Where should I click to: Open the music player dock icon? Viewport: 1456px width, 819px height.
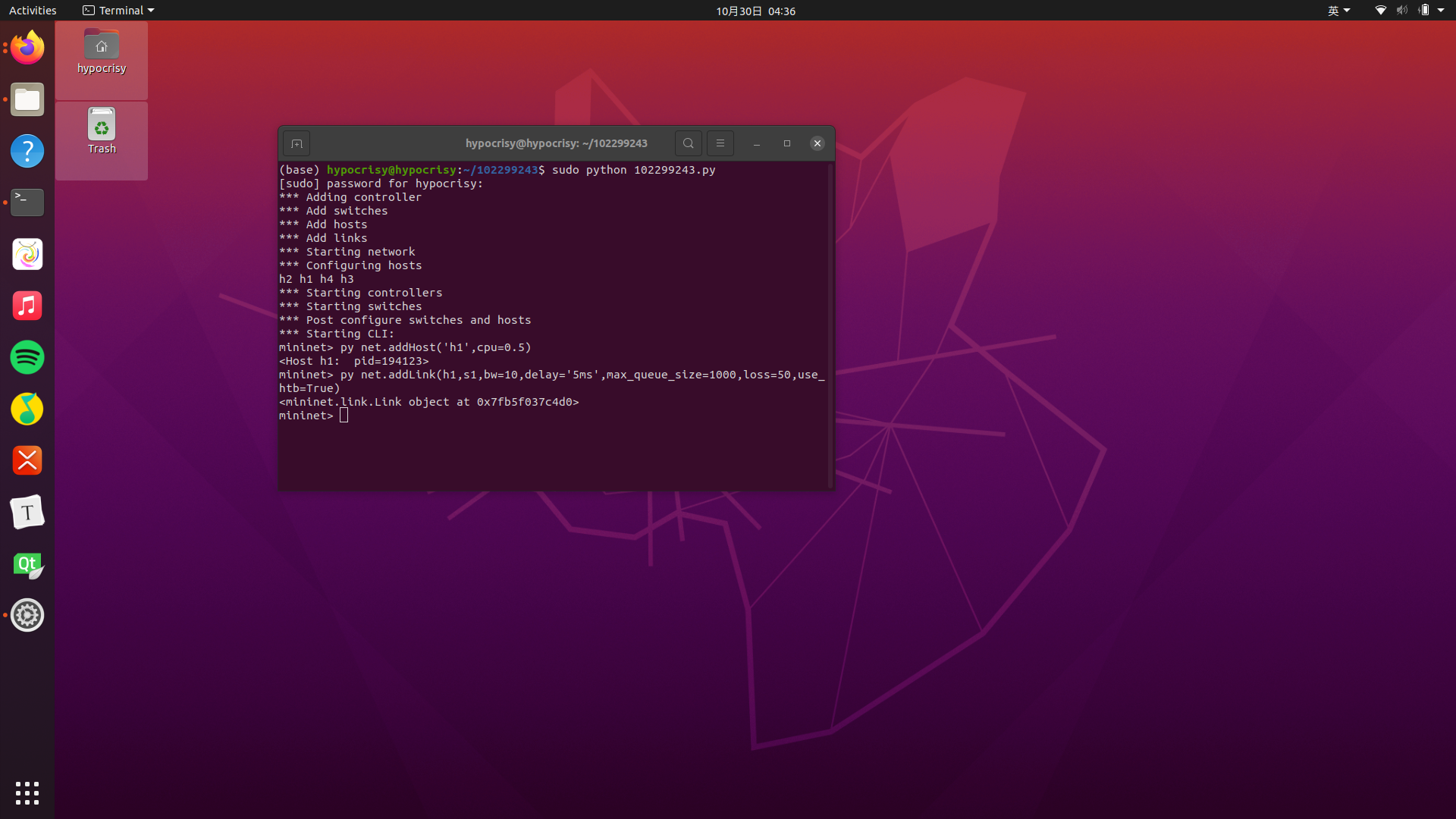coord(27,306)
